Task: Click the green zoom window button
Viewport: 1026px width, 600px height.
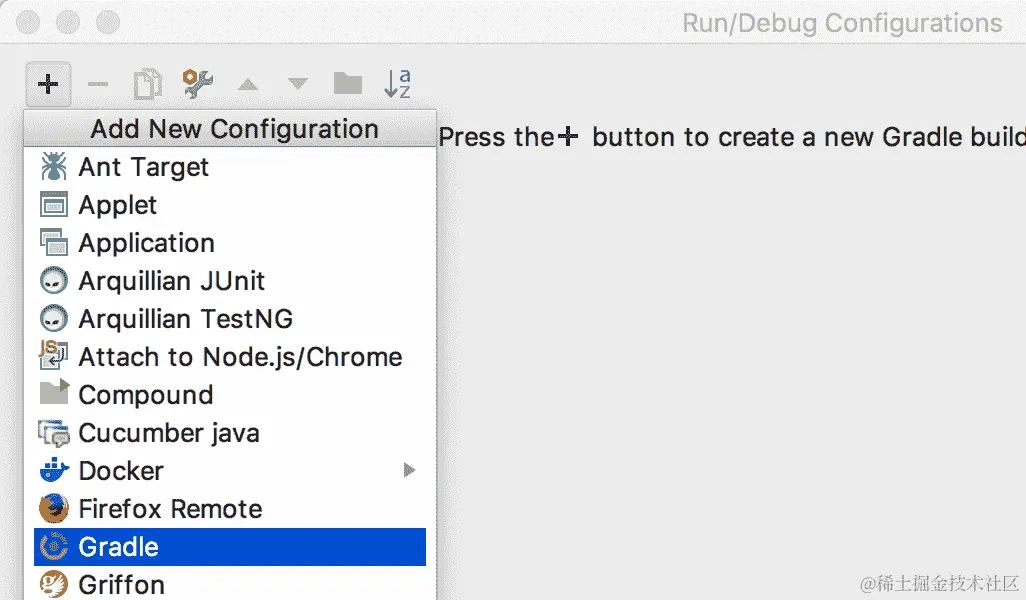Action: click(x=108, y=22)
